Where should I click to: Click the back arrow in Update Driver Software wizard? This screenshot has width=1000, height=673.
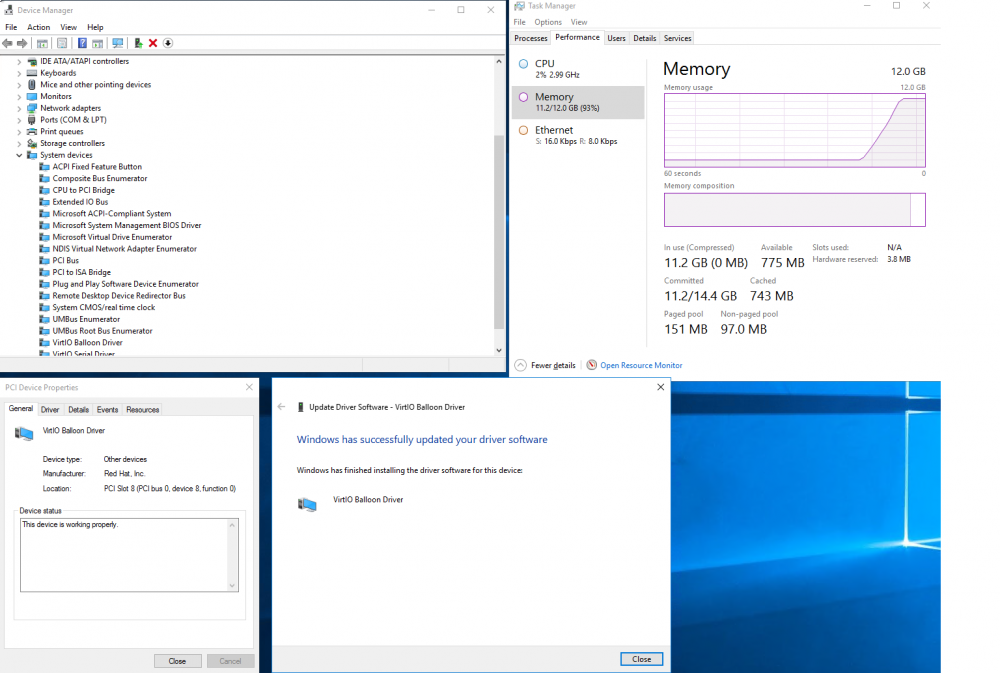click(281, 406)
